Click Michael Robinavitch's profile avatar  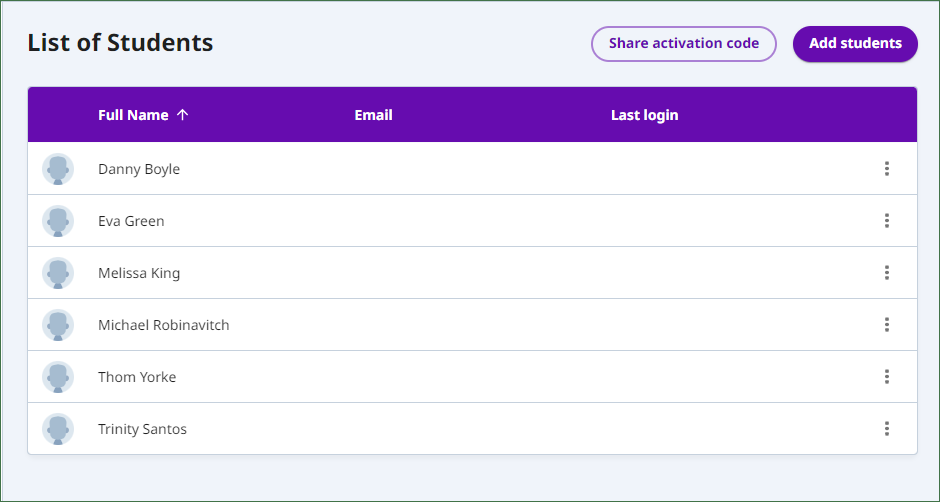click(x=58, y=325)
